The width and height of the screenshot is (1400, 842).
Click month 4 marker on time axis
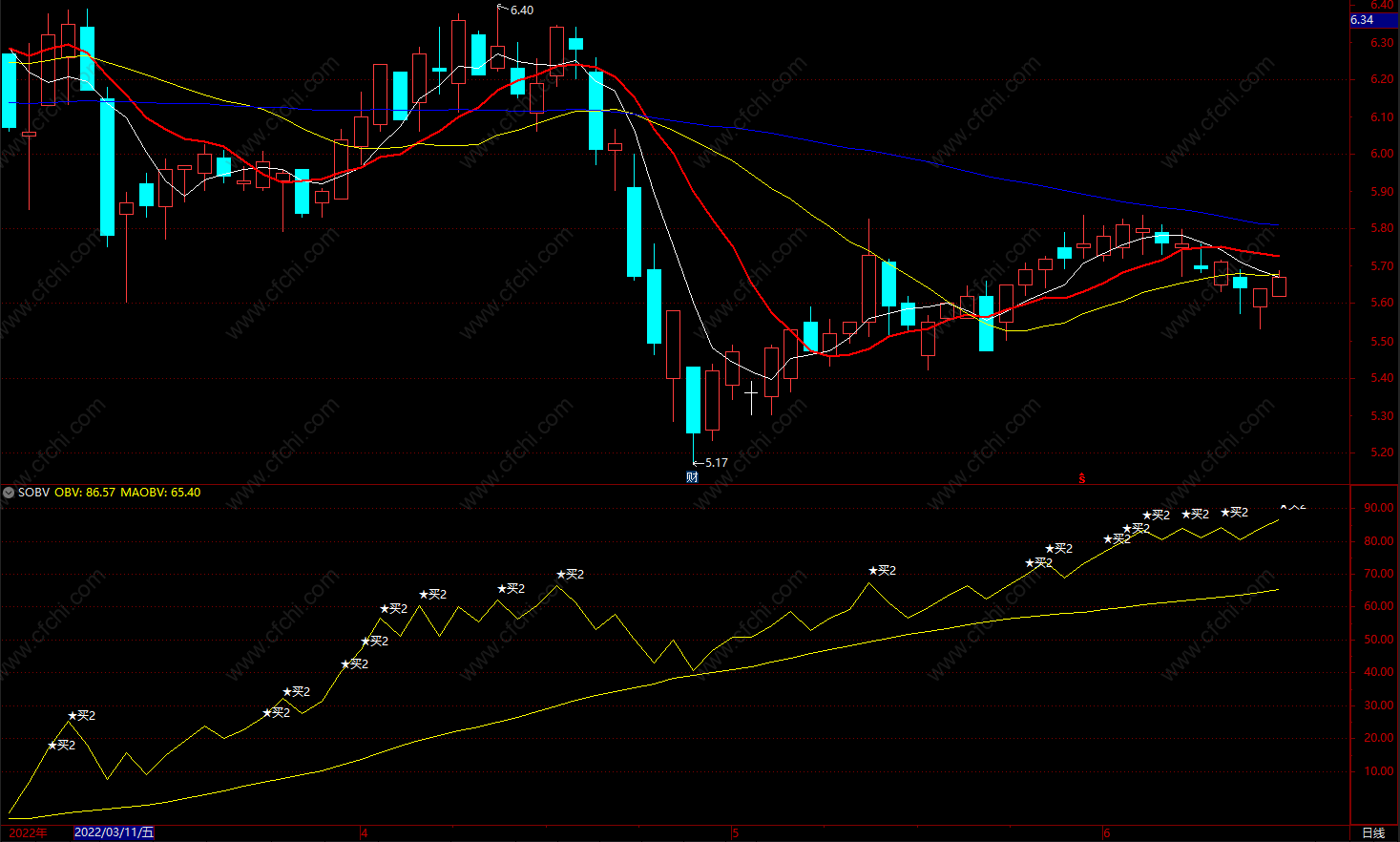365,833
